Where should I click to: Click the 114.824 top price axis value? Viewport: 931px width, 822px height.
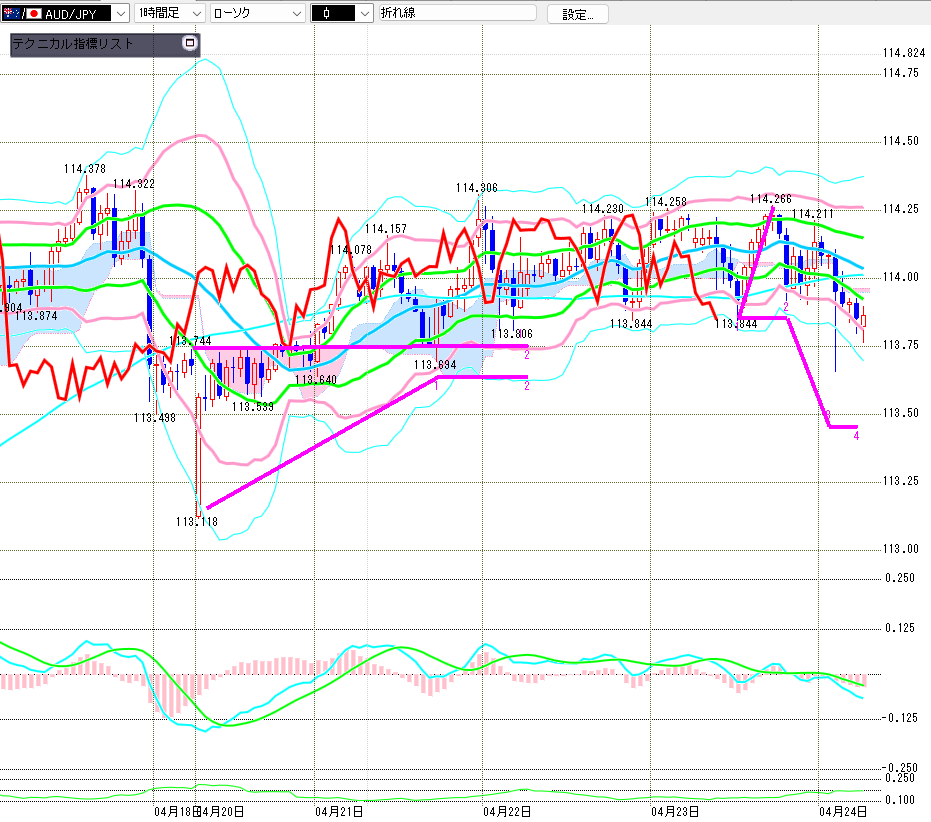(x=903, y=53)
